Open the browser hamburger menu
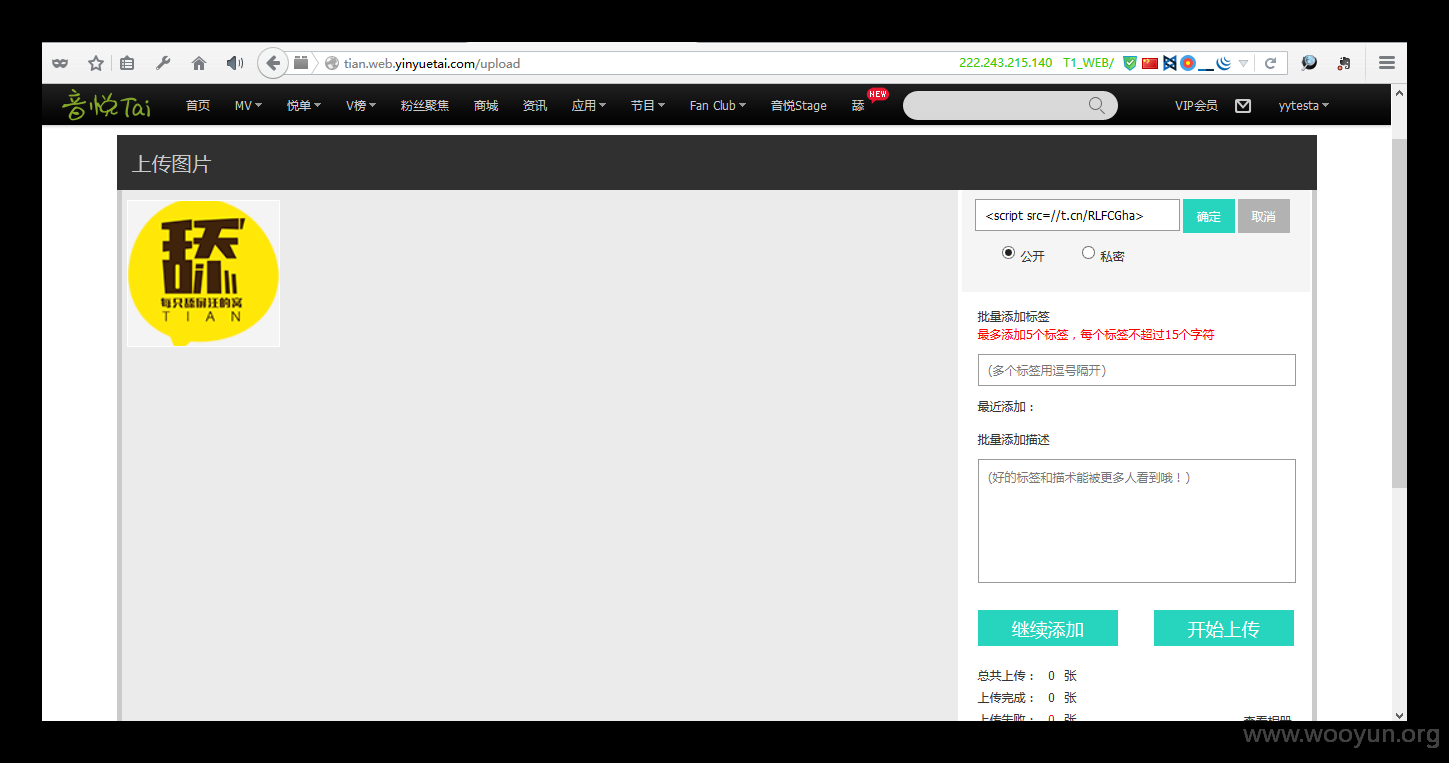The height and width of the screenshot is (763, 1449). 1386,63
